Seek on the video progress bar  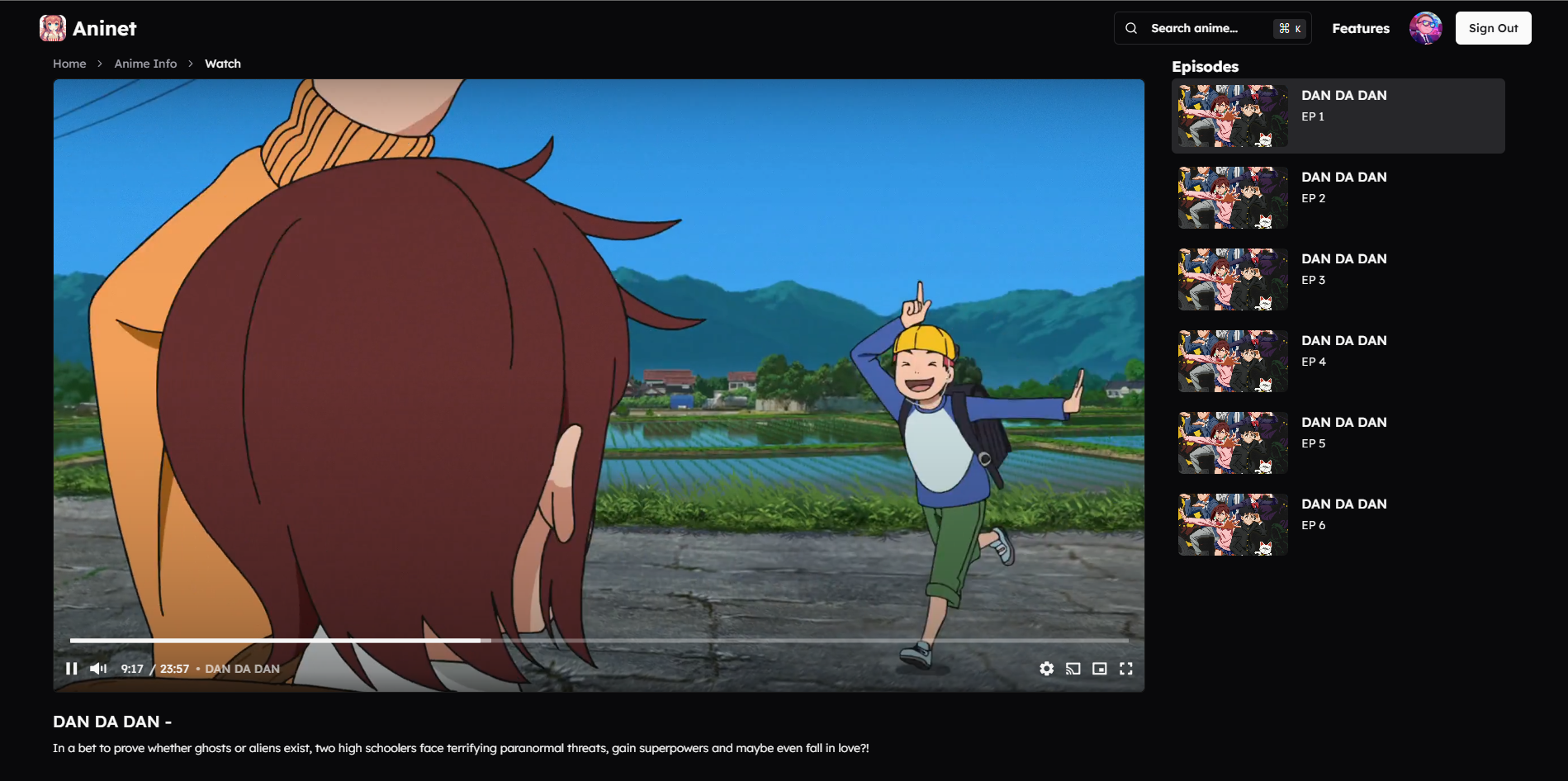pyautogui.click(x=599, y=640)
